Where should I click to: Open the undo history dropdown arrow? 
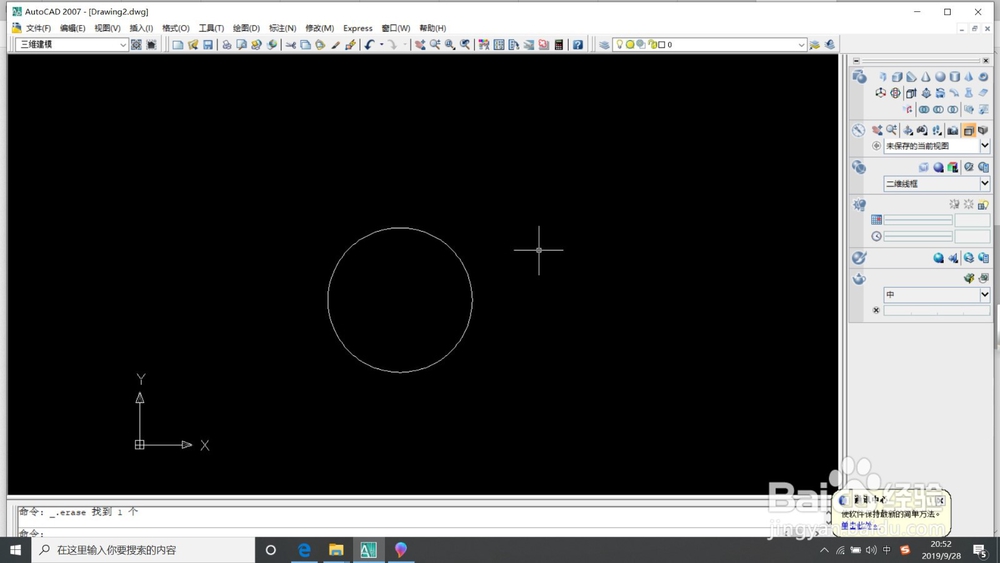click(x=381, y=45)
